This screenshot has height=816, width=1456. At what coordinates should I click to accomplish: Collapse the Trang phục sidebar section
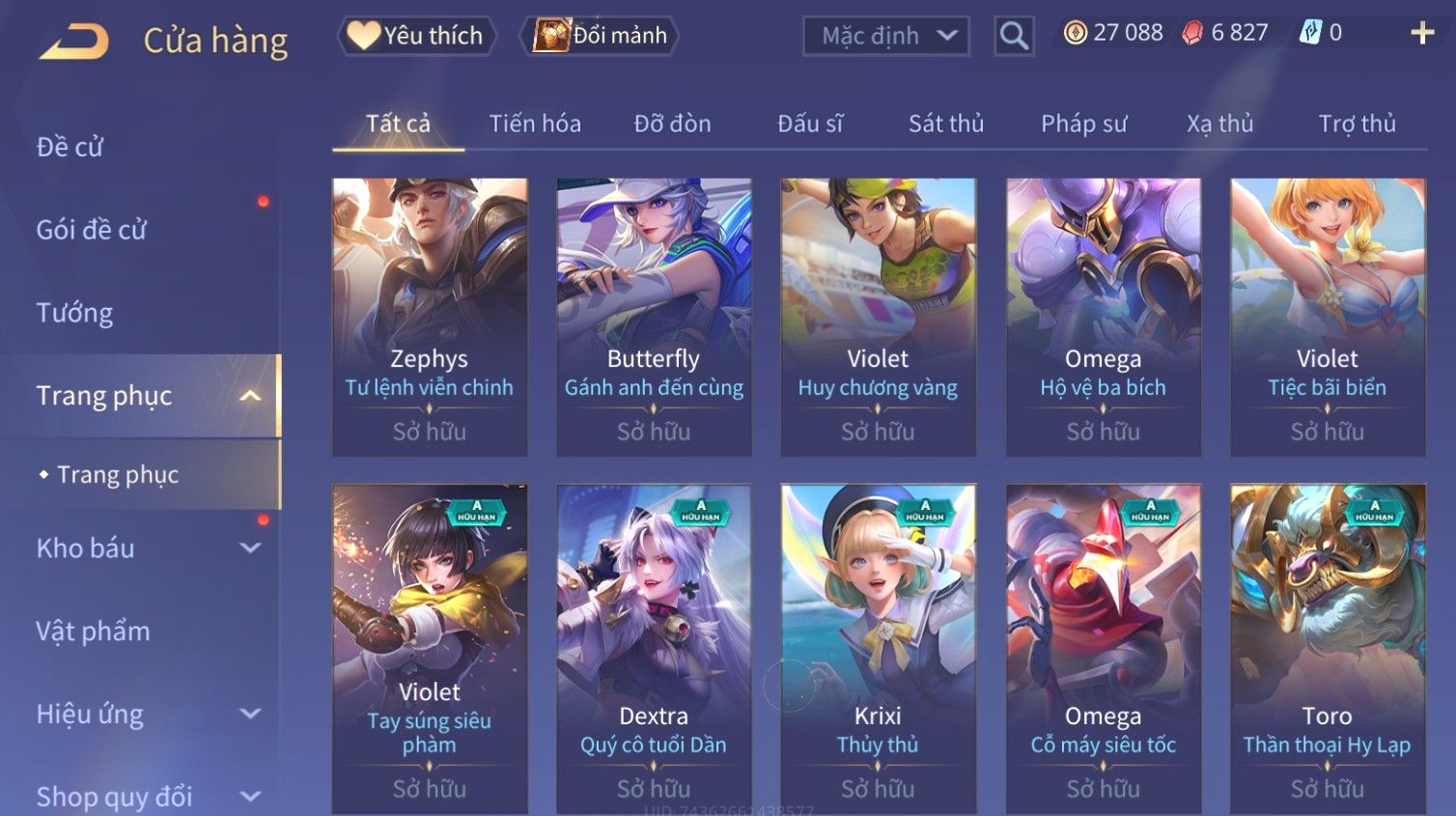click(250, 396)
